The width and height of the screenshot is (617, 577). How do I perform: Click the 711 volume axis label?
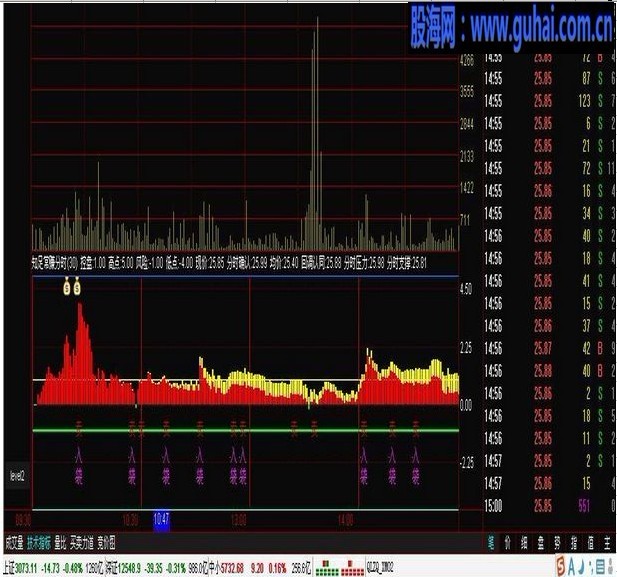point(465,220)
